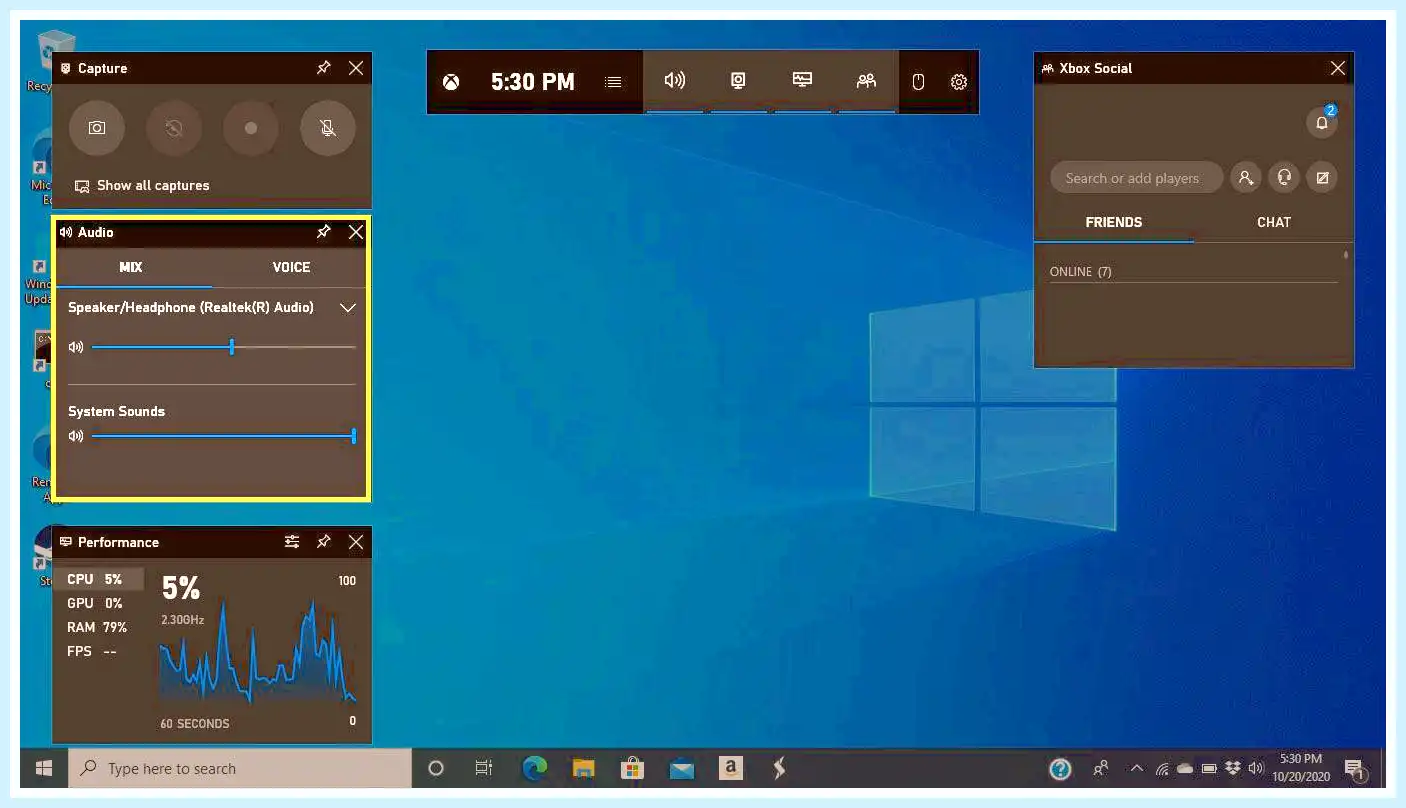
Task: Switch to the FRIENDS tab
Action: coord(1114,223)
